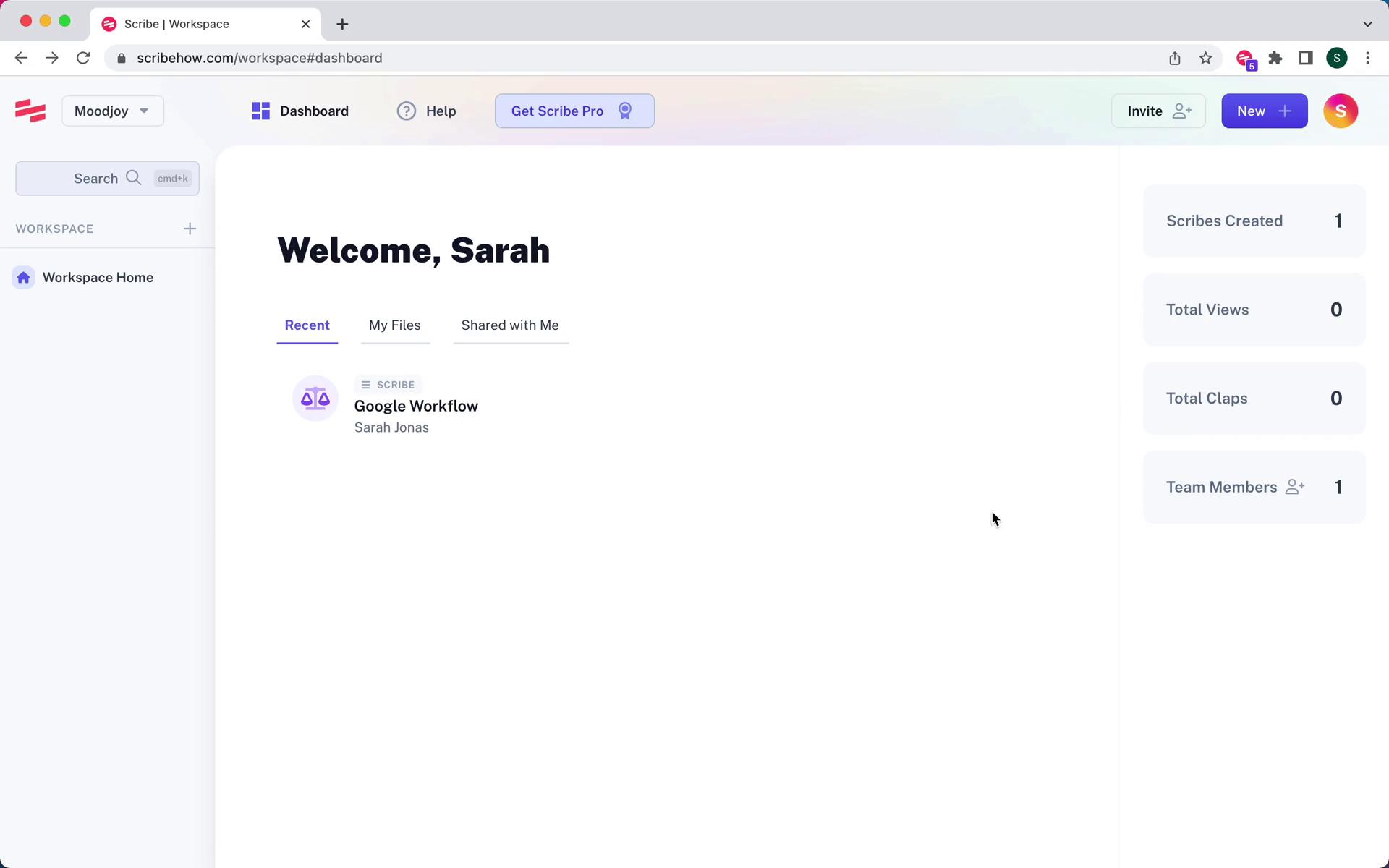Click the Get Scribe Pro button

click(x=575, y=111)
